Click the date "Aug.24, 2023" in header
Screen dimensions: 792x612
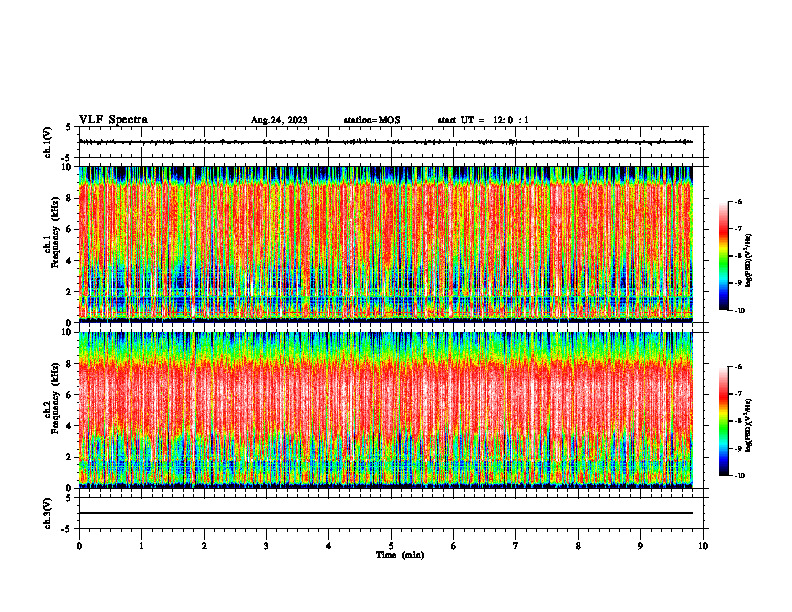pos(279,120)
